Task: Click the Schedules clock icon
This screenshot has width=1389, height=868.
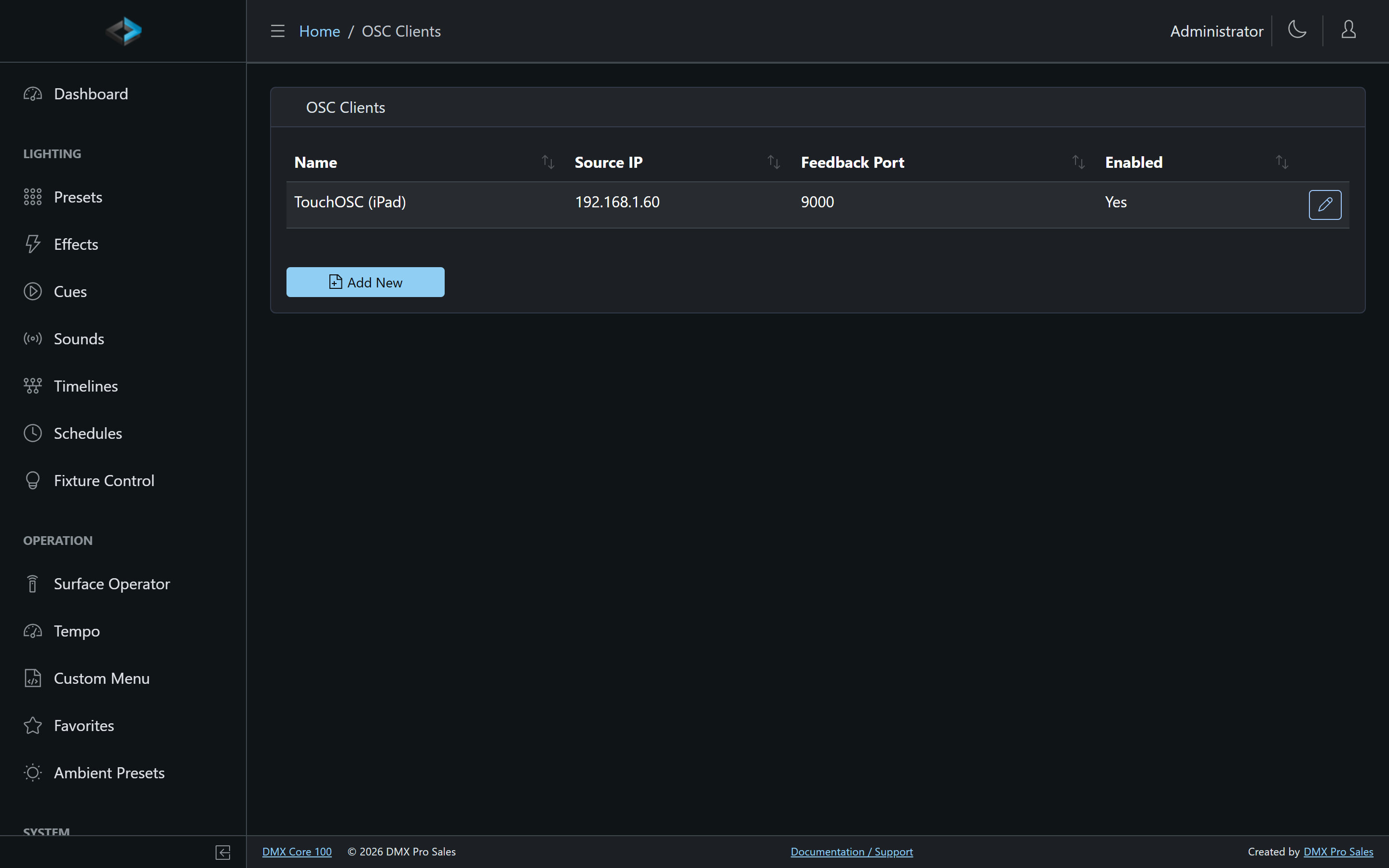Action: pyautogui.click(x=33, y=434)
